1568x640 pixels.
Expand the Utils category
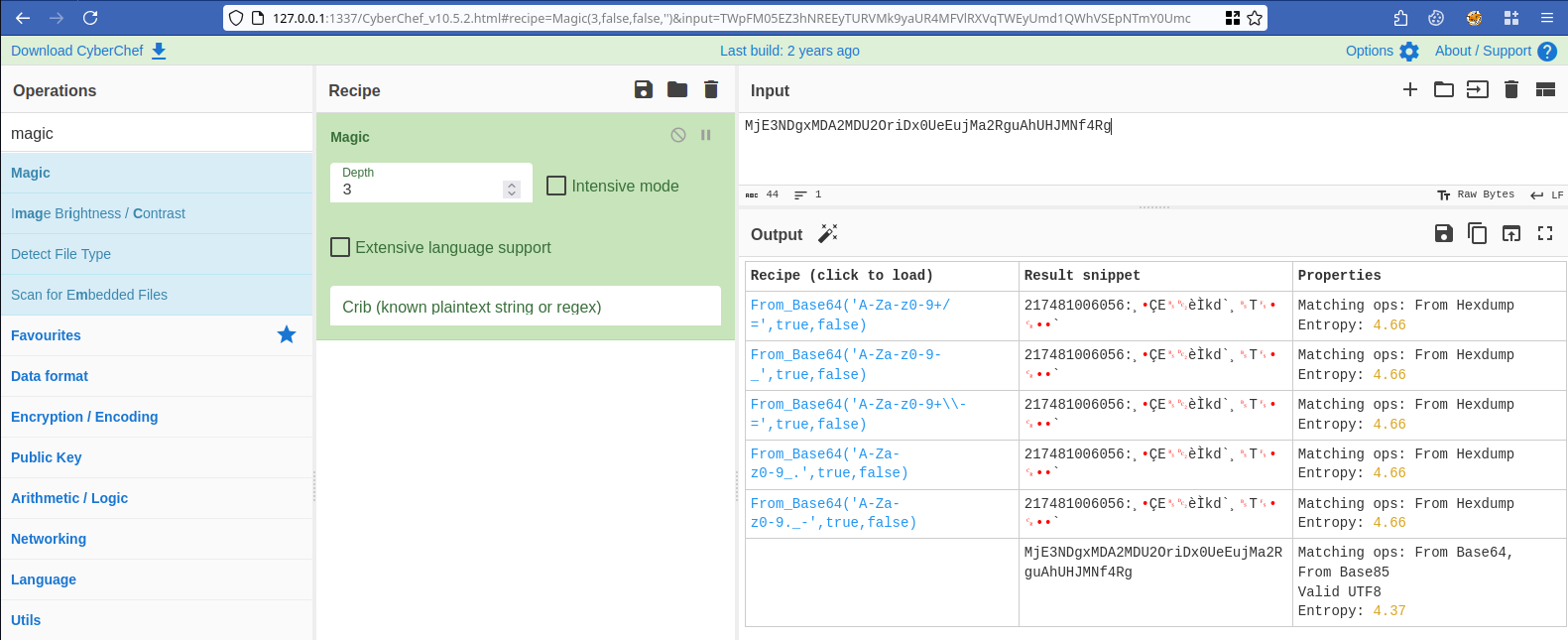[x=158, y=620]
